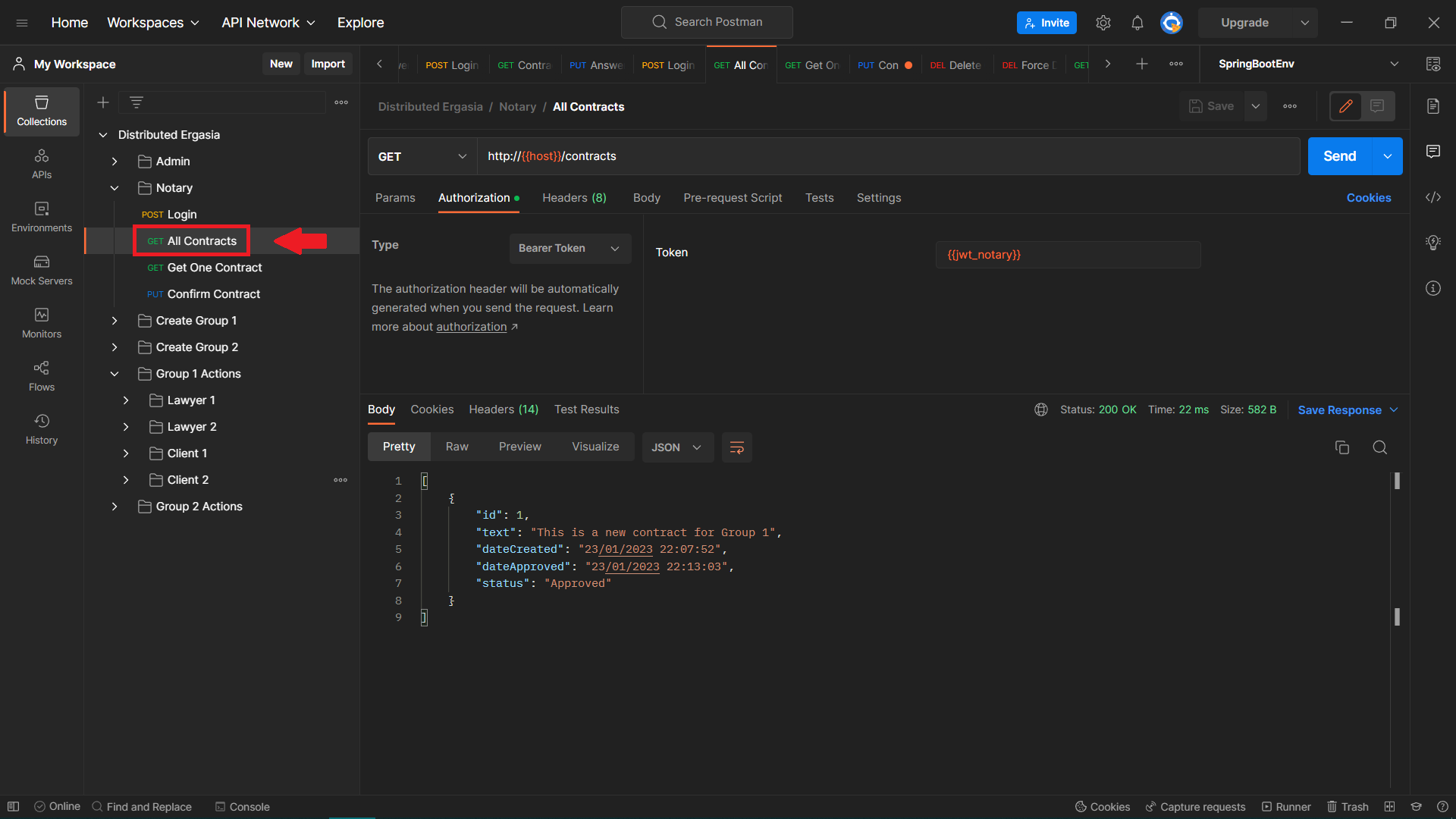Open the Cookies link
Viewport: 1456px width, 819px height.
coord(1369,198)
